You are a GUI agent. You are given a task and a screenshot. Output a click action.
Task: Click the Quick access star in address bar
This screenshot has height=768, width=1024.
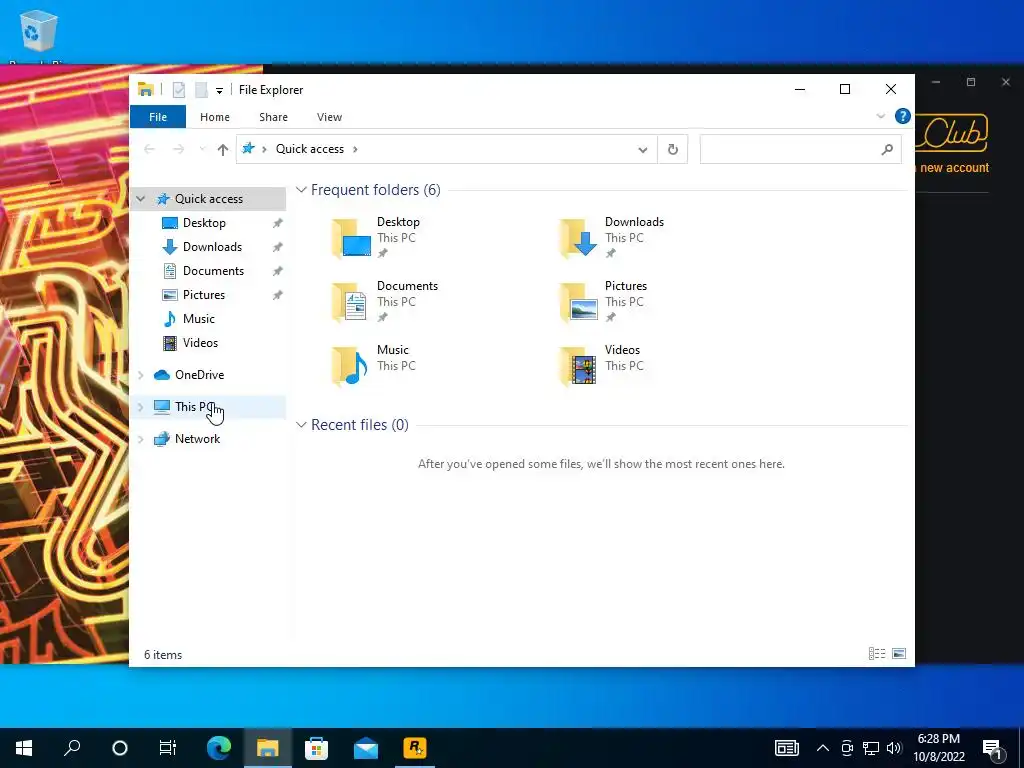(248, 149)
